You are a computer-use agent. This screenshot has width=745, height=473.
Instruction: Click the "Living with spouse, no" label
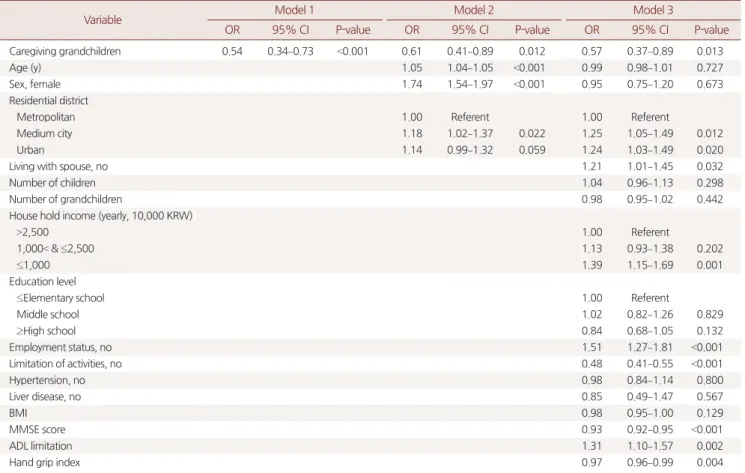[58, 167]
